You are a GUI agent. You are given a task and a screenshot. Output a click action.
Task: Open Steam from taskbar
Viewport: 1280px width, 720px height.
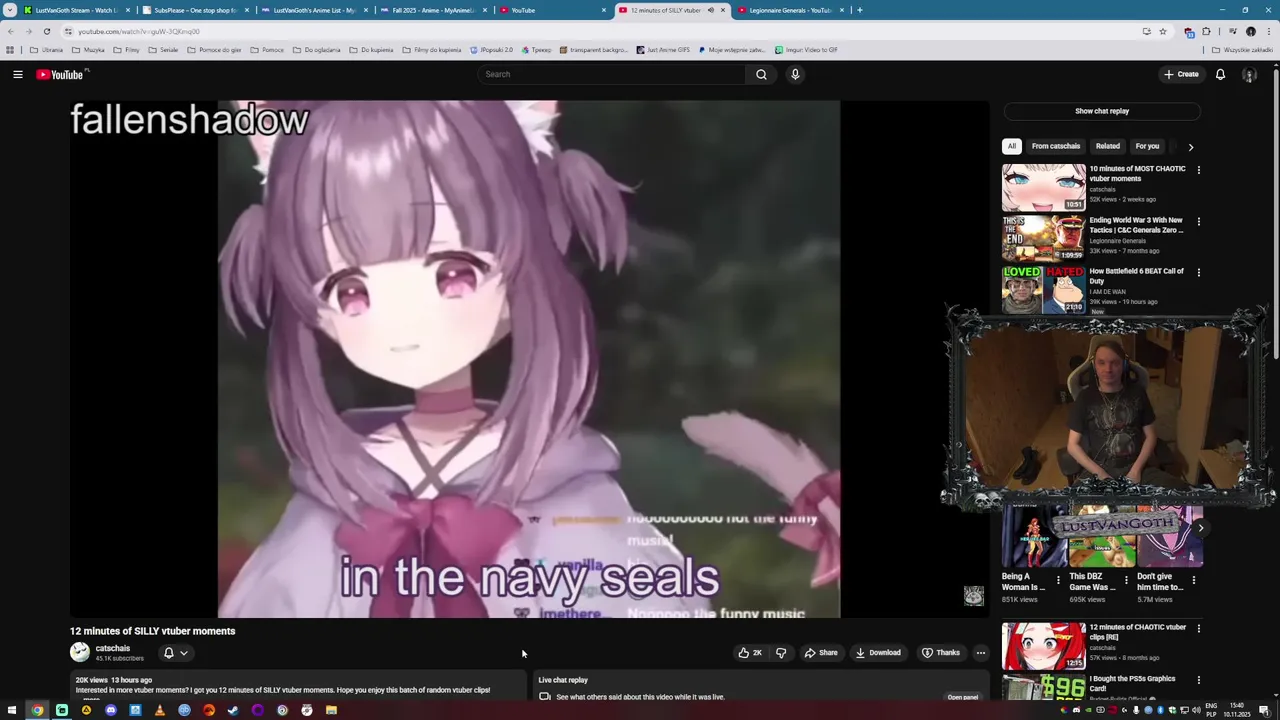(x=233, y=710)
